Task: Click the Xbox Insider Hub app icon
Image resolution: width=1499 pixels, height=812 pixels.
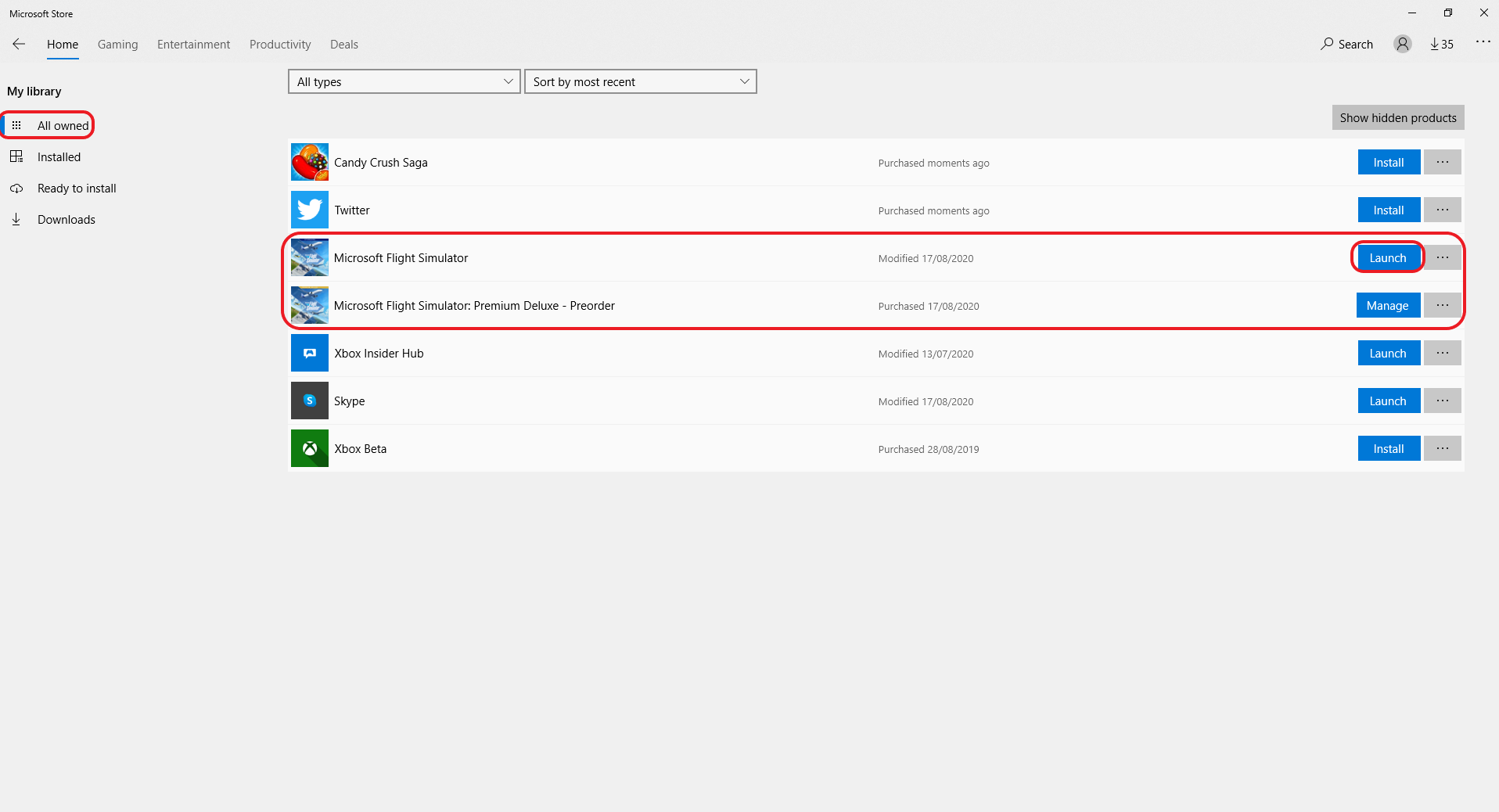Action: point(310,354)
